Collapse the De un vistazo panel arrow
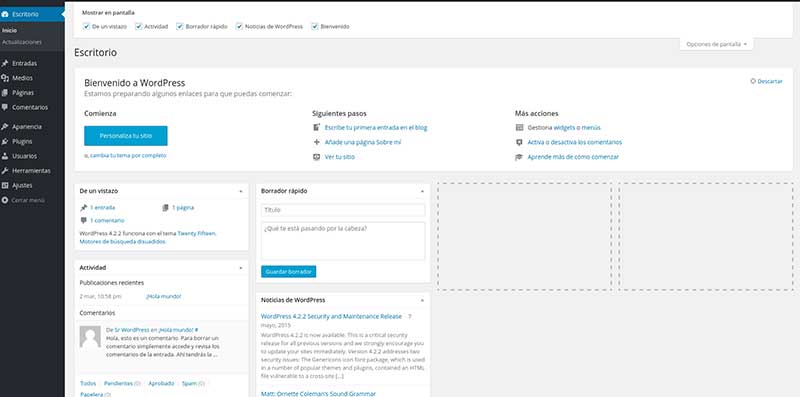The image size is (800, 397). 240,191
